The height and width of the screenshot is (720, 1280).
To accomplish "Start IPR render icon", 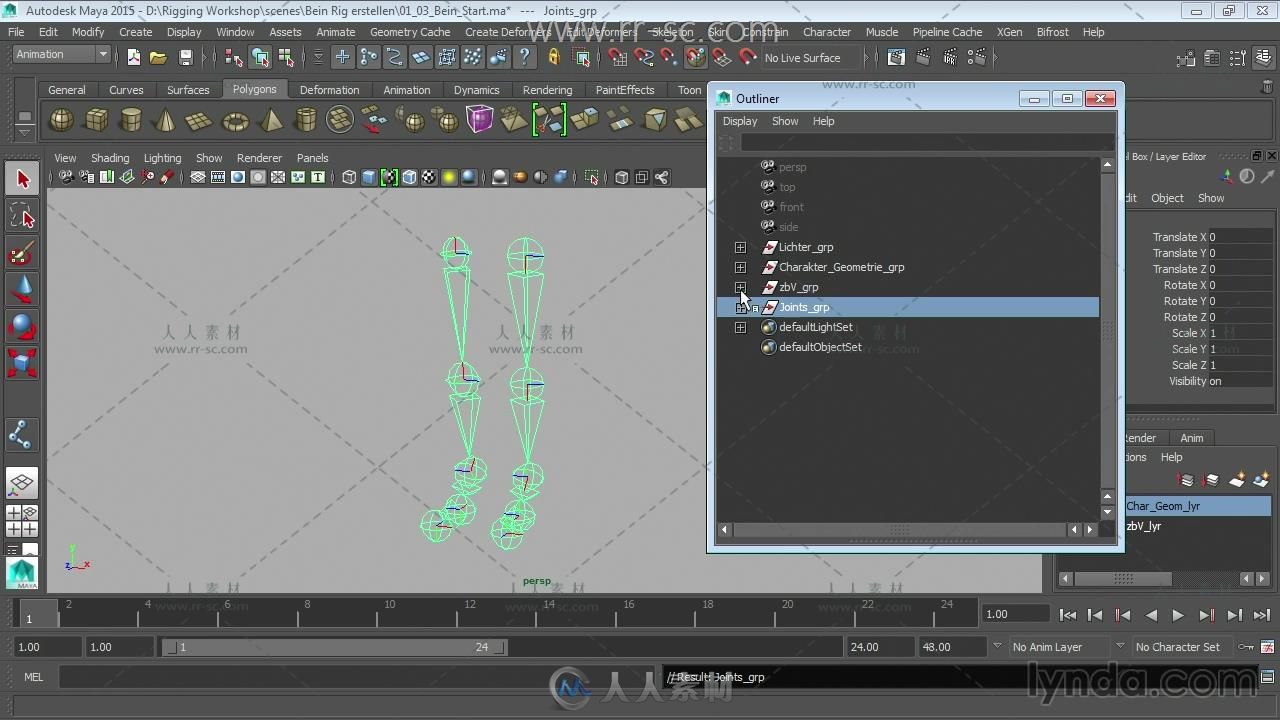I will point(948,57).
